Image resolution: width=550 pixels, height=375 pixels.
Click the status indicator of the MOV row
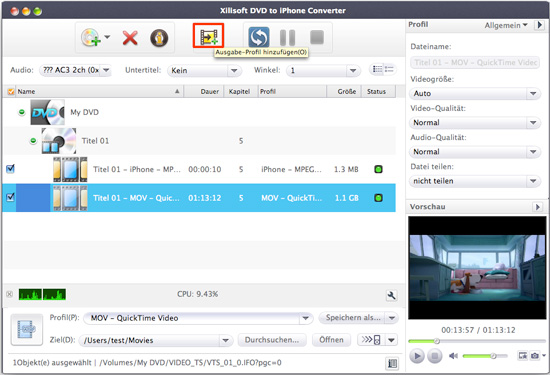pyautogui.click(x=378, y=198)
